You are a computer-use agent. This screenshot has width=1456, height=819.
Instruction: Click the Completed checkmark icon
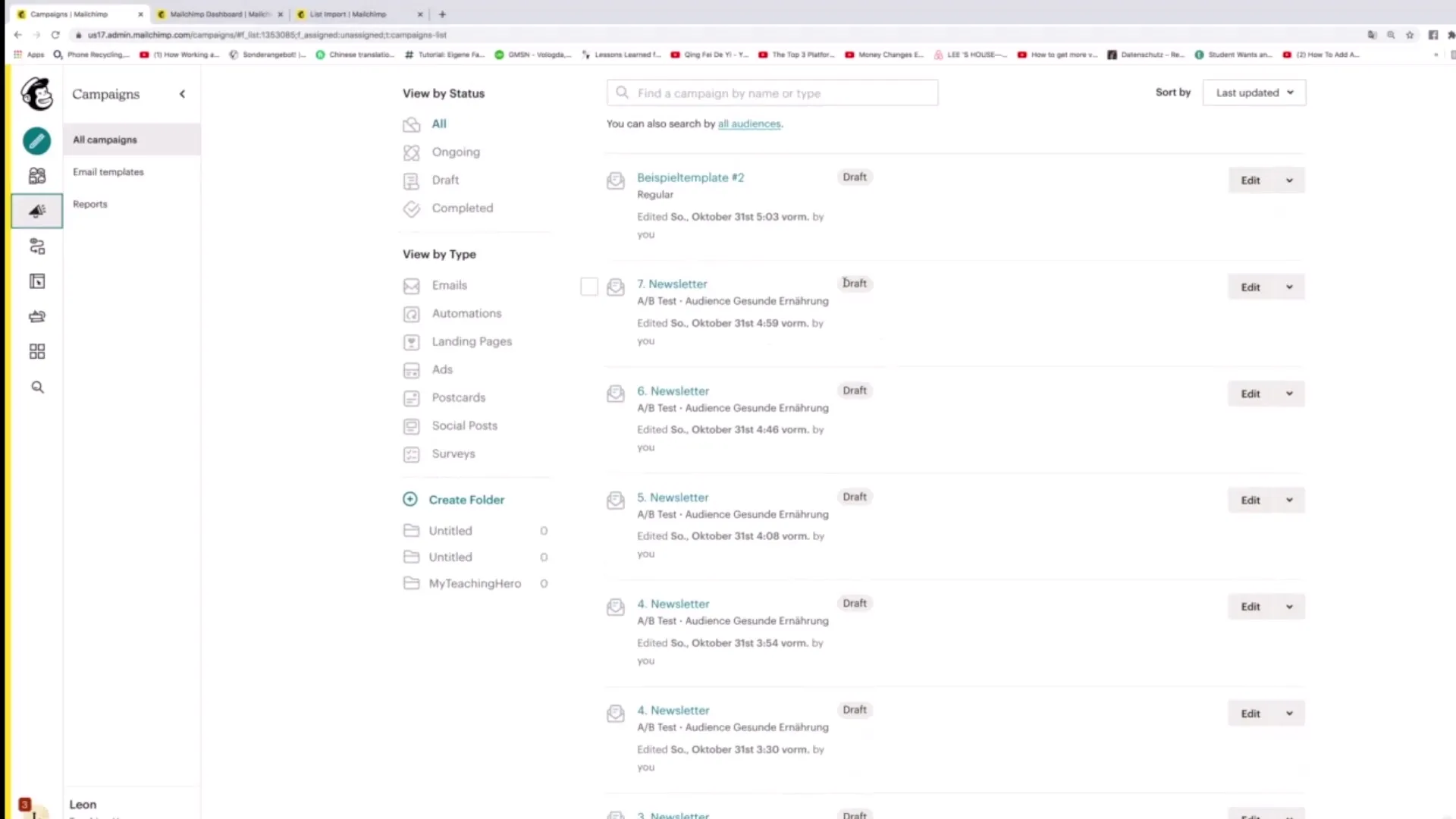tap(411, 209)
